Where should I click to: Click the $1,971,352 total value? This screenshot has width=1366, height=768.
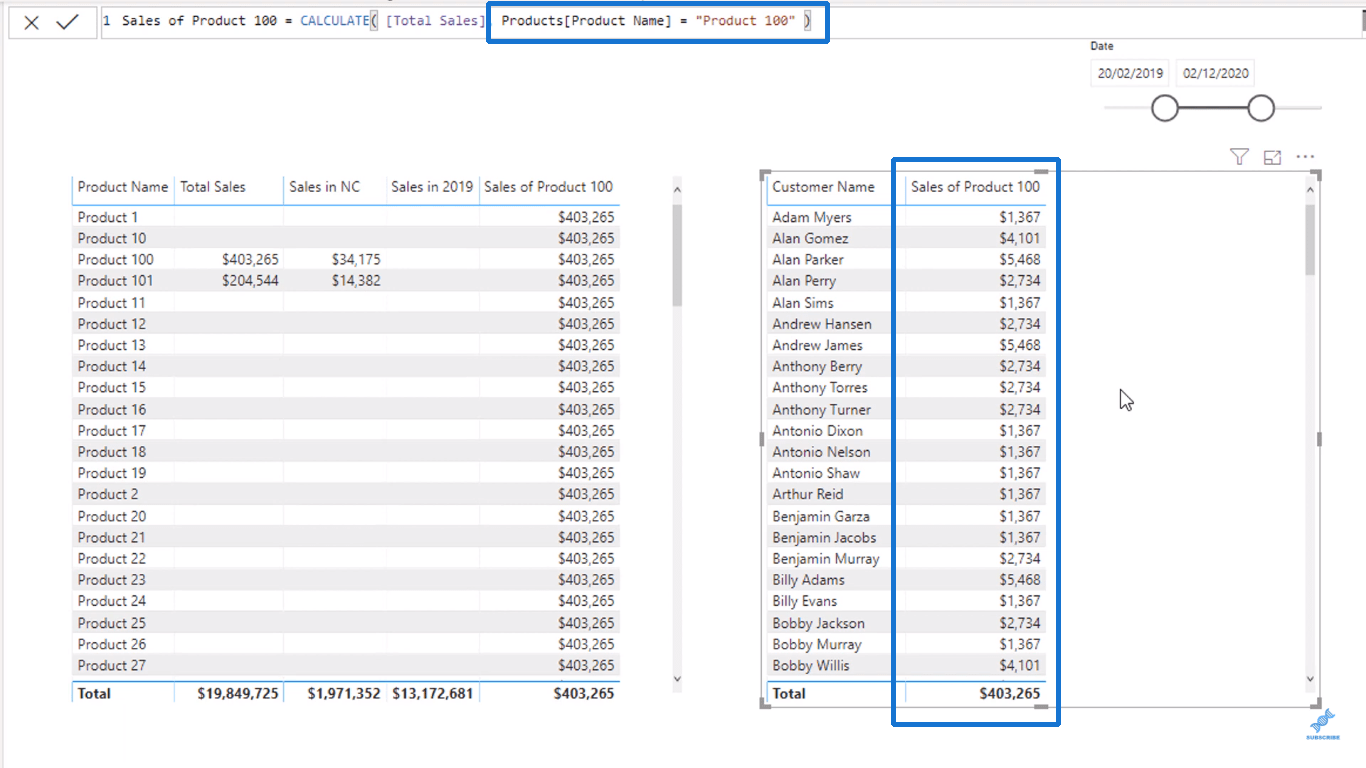click(344, 693)
